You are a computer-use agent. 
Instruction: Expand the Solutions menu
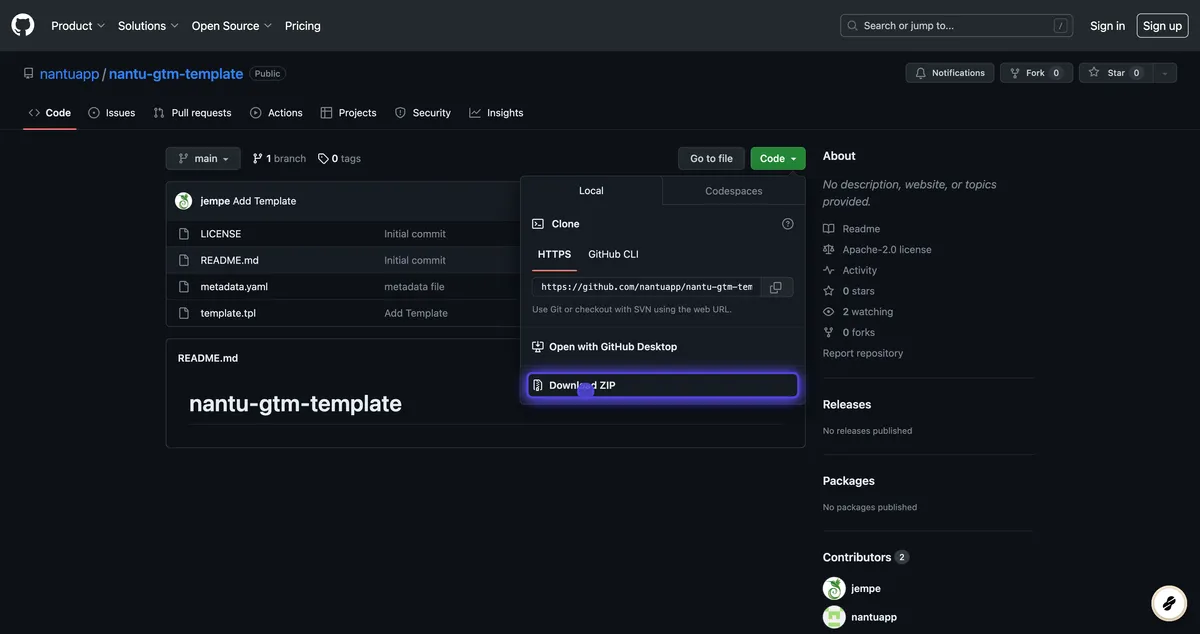tap(148, 26)
